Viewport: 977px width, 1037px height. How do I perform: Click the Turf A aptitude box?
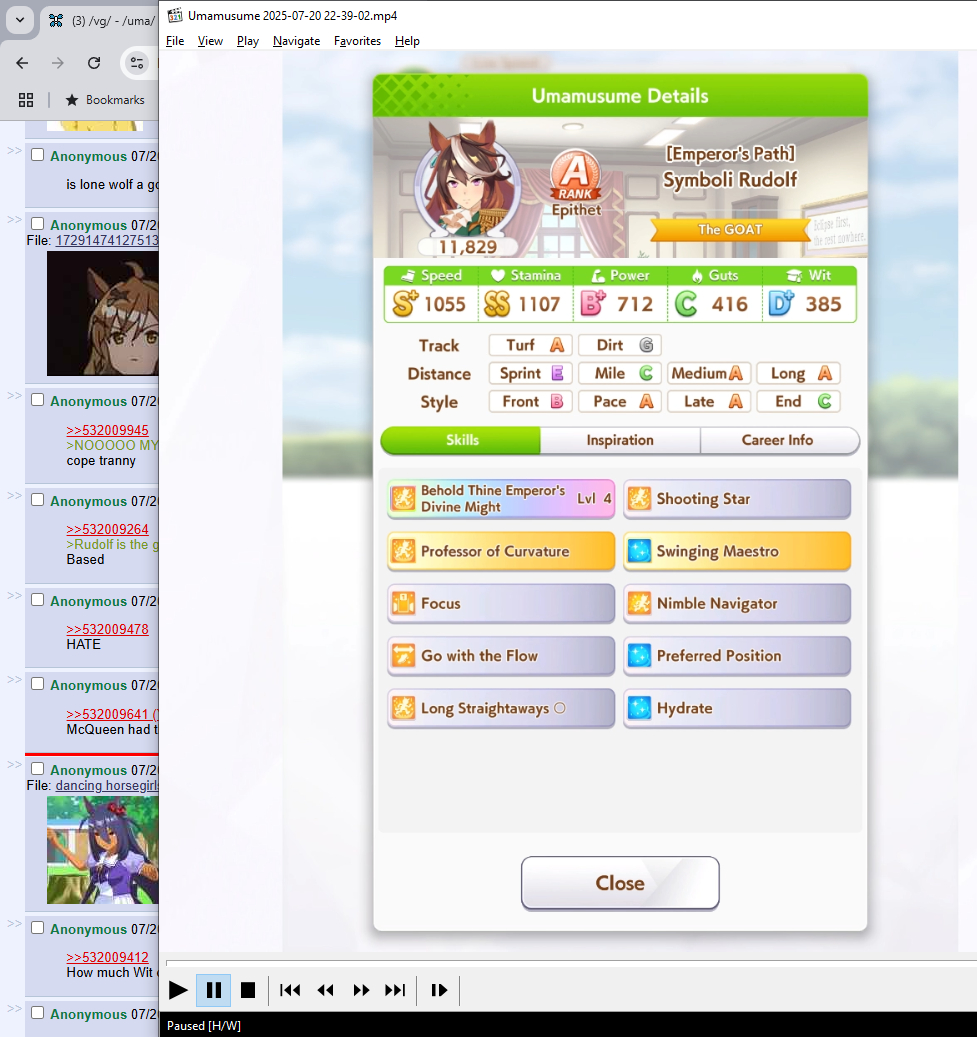point(531,345)
